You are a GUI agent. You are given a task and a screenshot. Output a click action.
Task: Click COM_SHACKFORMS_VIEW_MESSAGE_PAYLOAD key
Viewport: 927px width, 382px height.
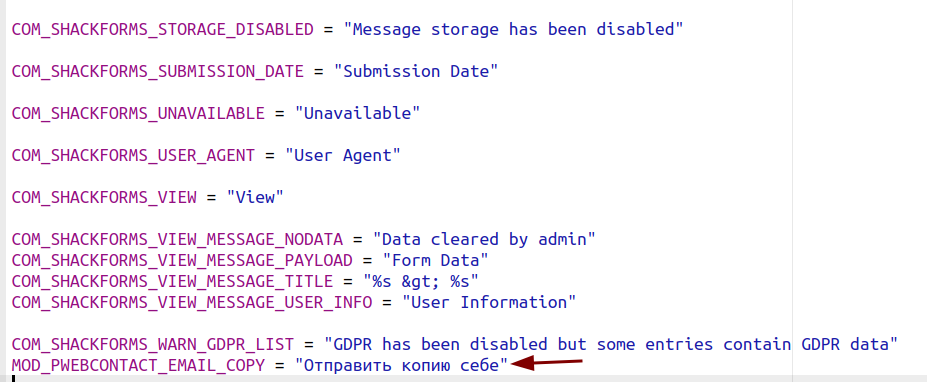(182, 261)
